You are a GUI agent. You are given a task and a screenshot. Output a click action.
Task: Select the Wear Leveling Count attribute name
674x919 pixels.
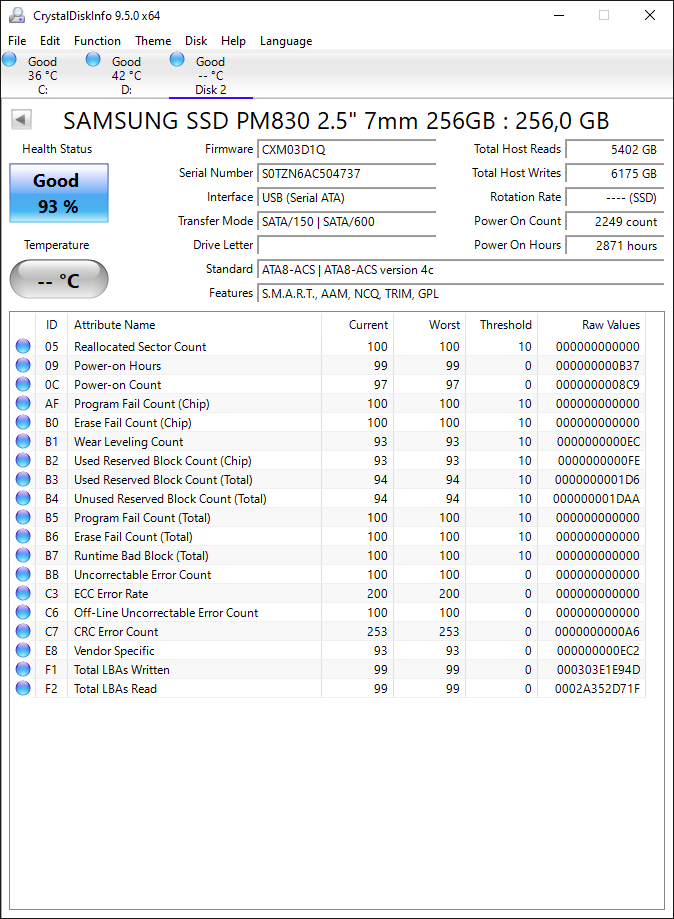tap(128, 442)
